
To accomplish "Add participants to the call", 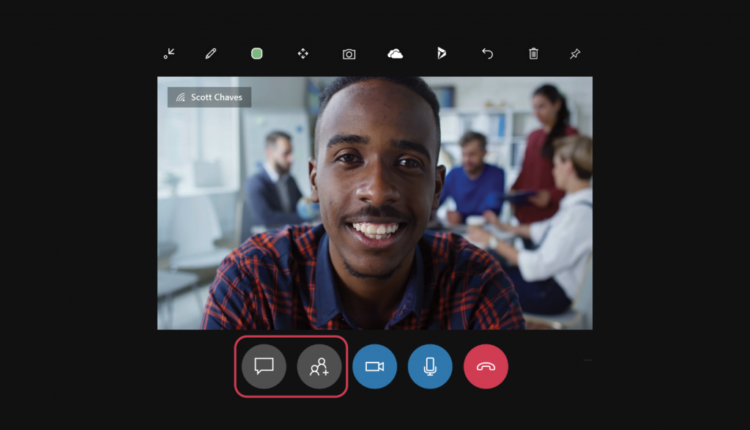I will (x=319, y=367).
